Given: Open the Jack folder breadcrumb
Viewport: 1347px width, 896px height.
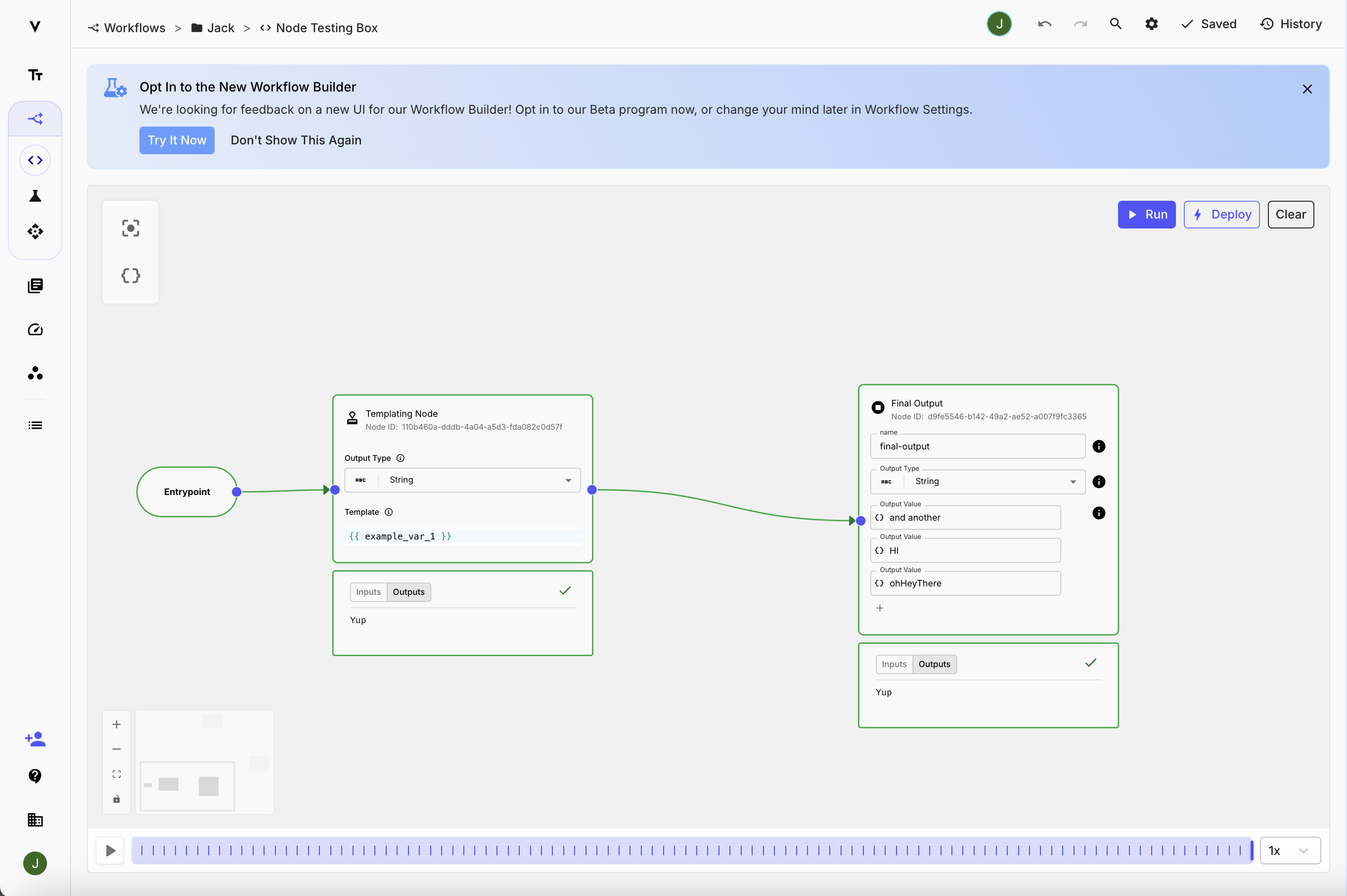Looking at the screenshot, I should coord(220,28).
